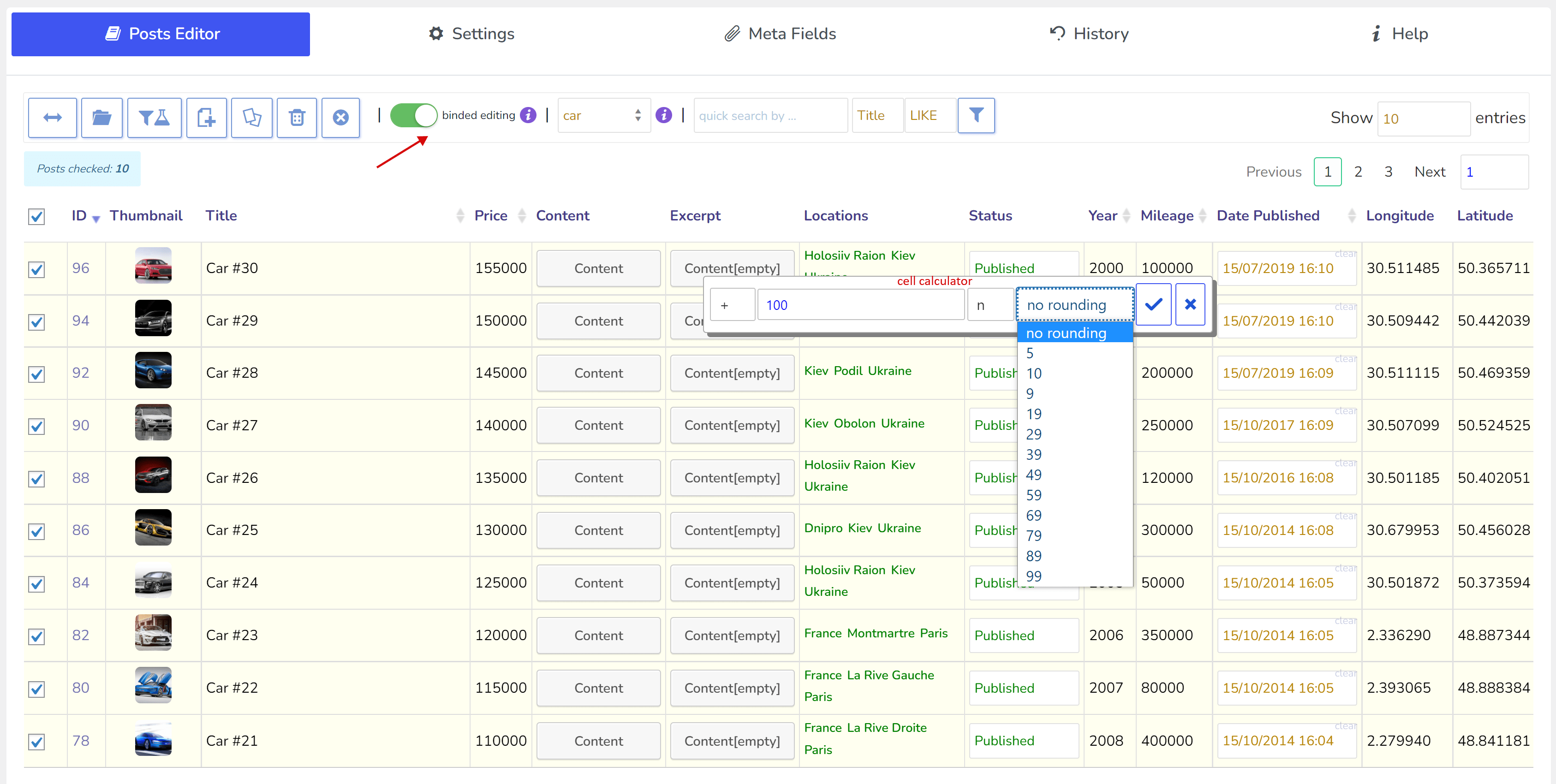Viewport: 1556px width, 784px height.
Task: Select rounding option 99 in list
Action: click(x=1074, y=576)
